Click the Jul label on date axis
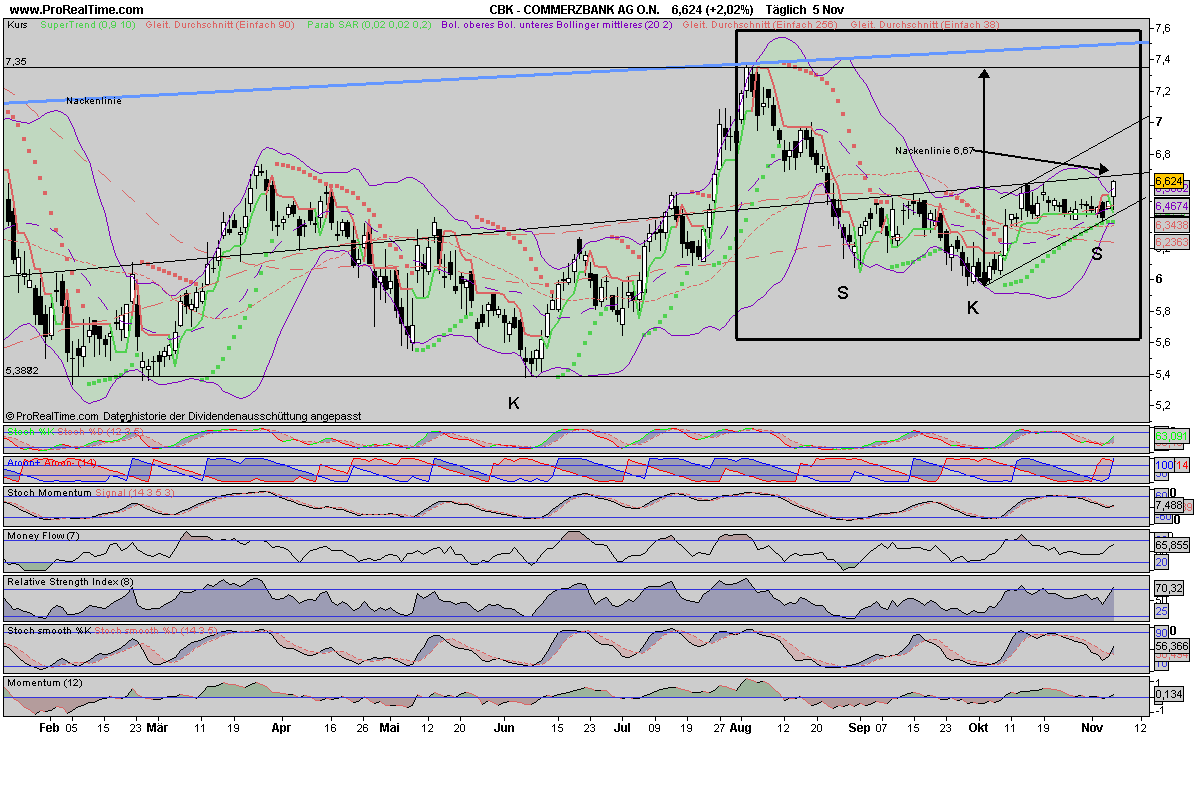Screen dimensions: 1200x800 pos(622,729)
